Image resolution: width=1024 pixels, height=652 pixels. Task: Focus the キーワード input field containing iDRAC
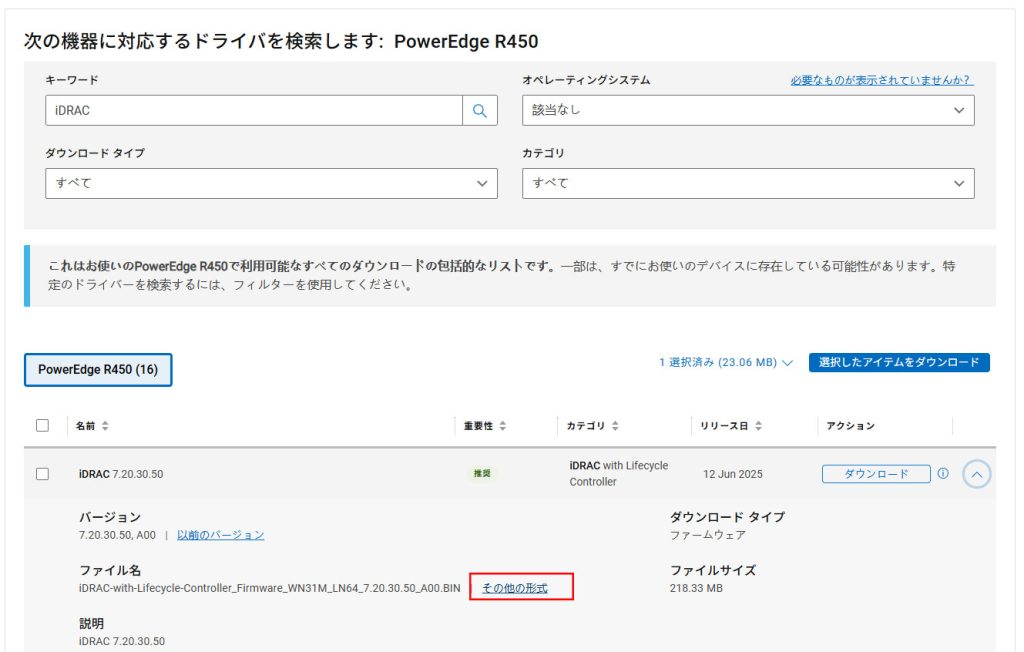[x=254, y=110]
